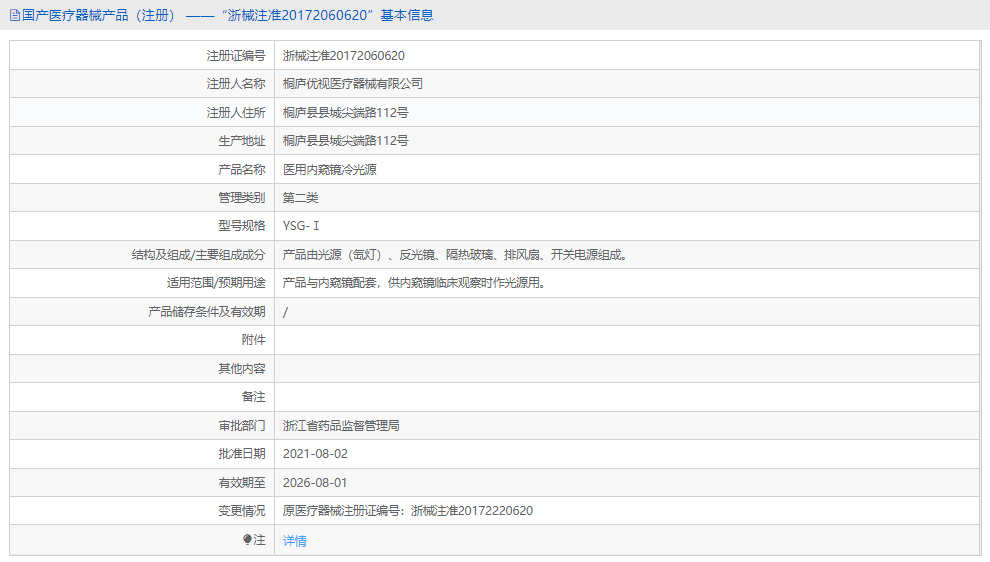Image resolution: width=990 pixels, height=562 pixels.
Task: Click the document icon beside the page title
Action: click(15, 15)
